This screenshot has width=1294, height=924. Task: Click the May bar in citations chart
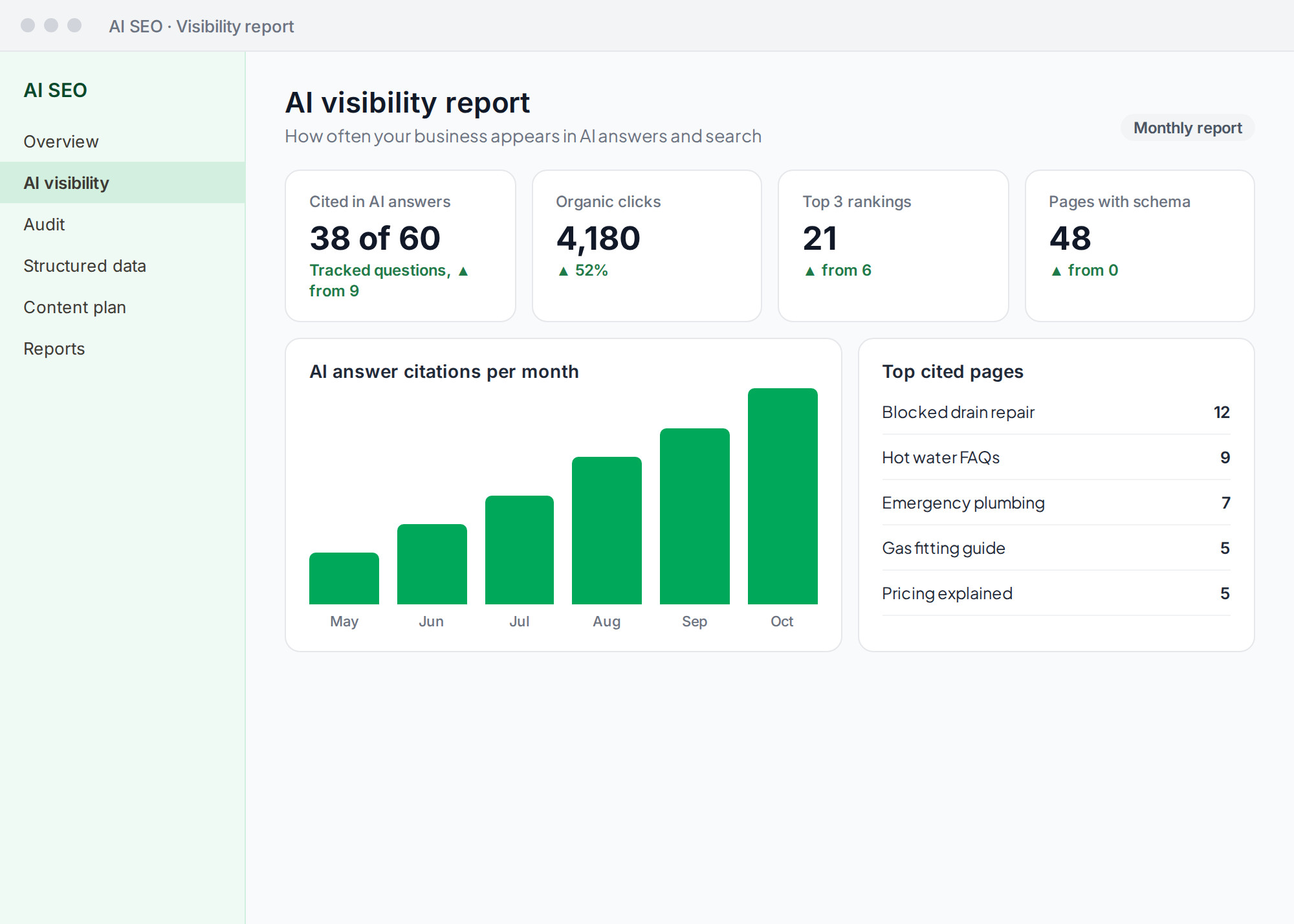pos(344,578)
